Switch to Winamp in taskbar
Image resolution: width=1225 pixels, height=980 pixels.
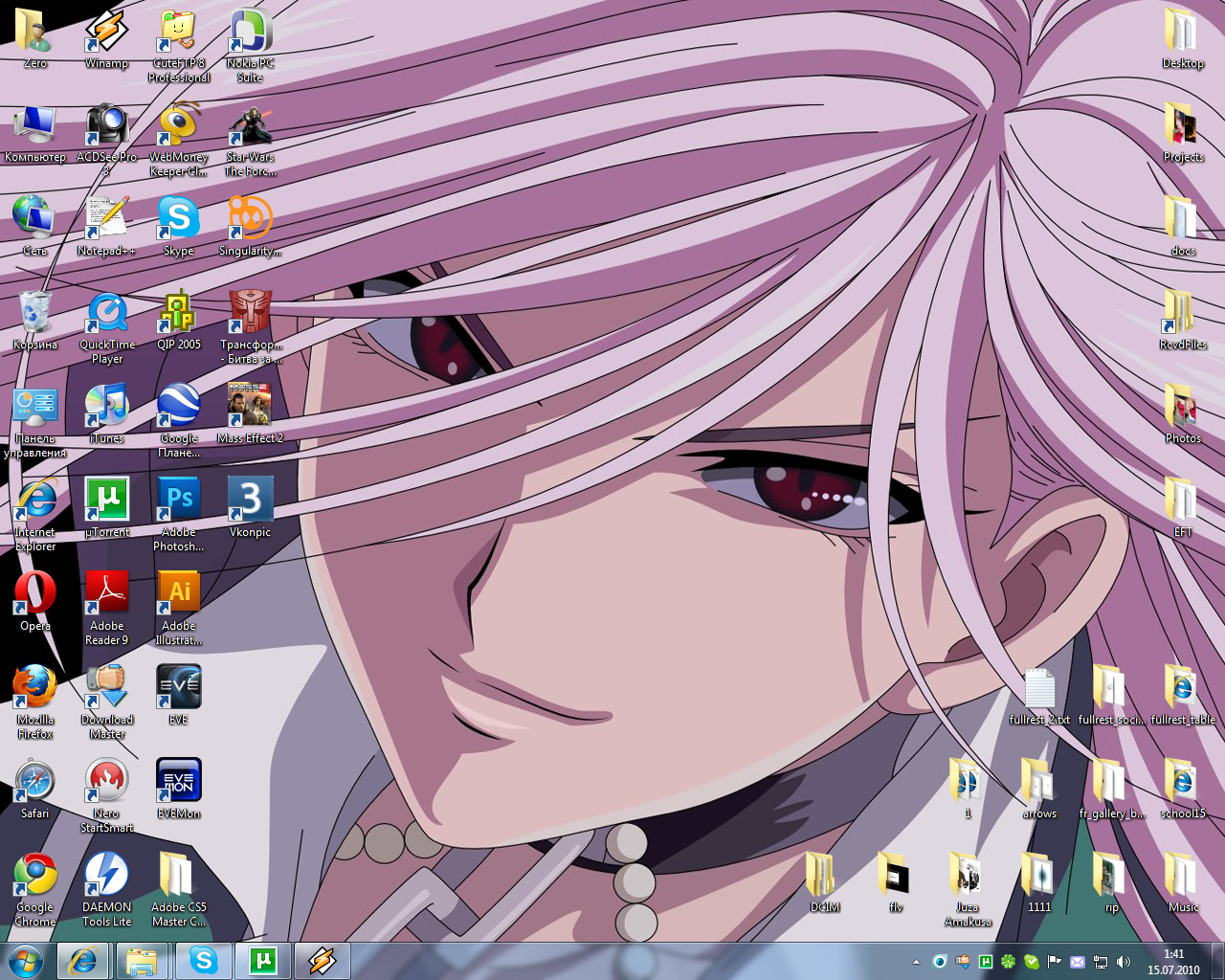pyautogui.click(x=323, y=960)
